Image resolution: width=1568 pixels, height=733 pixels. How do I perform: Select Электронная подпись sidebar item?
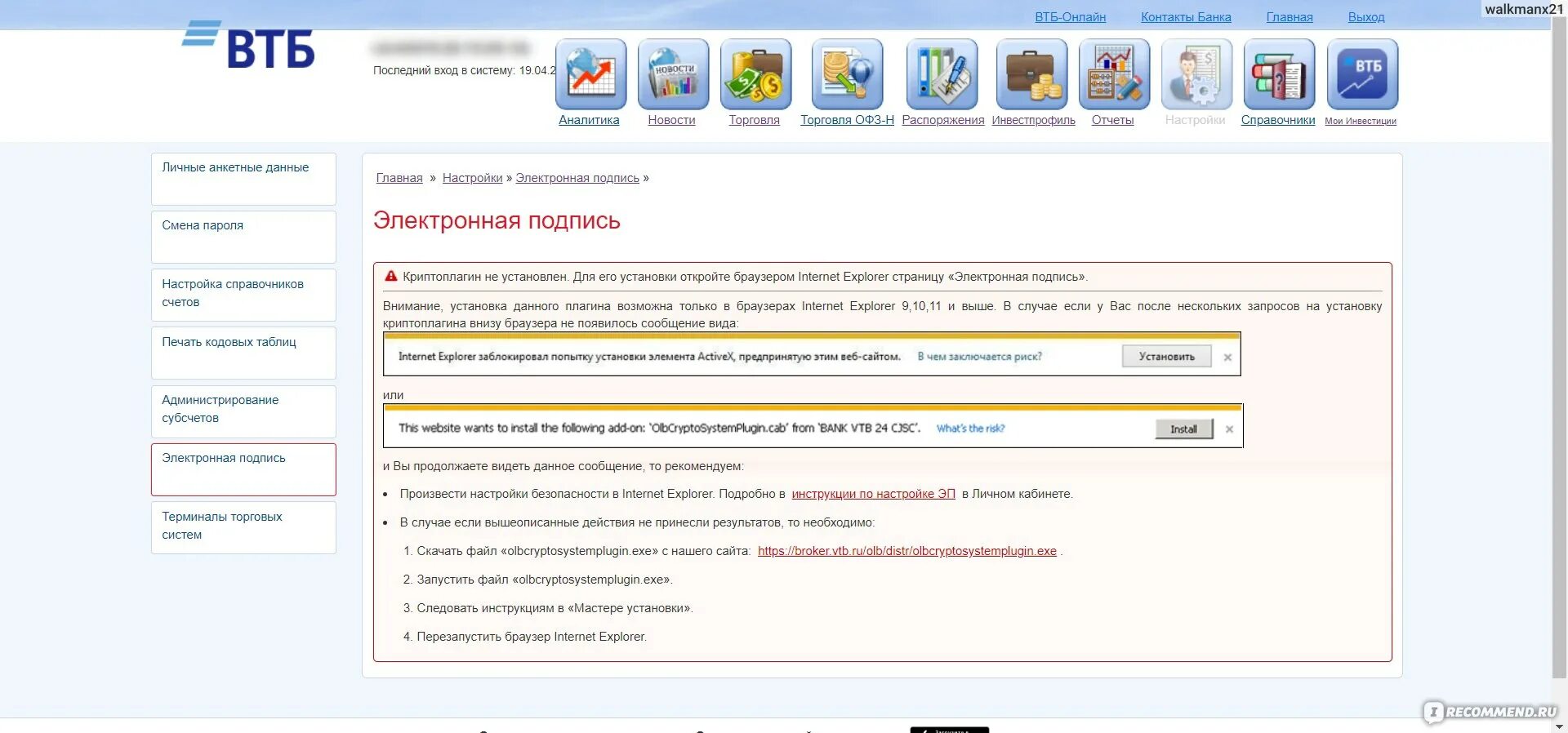[243, 469]
